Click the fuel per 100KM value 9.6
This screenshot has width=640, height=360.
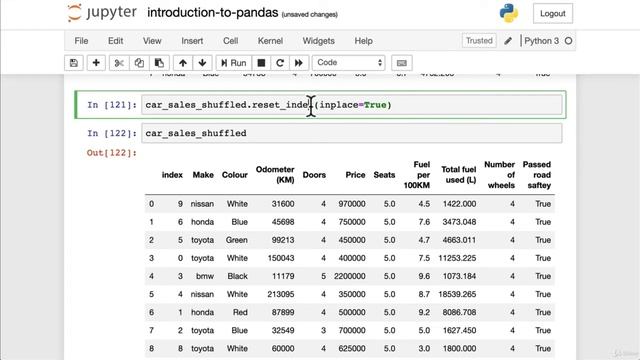[424, 276]
